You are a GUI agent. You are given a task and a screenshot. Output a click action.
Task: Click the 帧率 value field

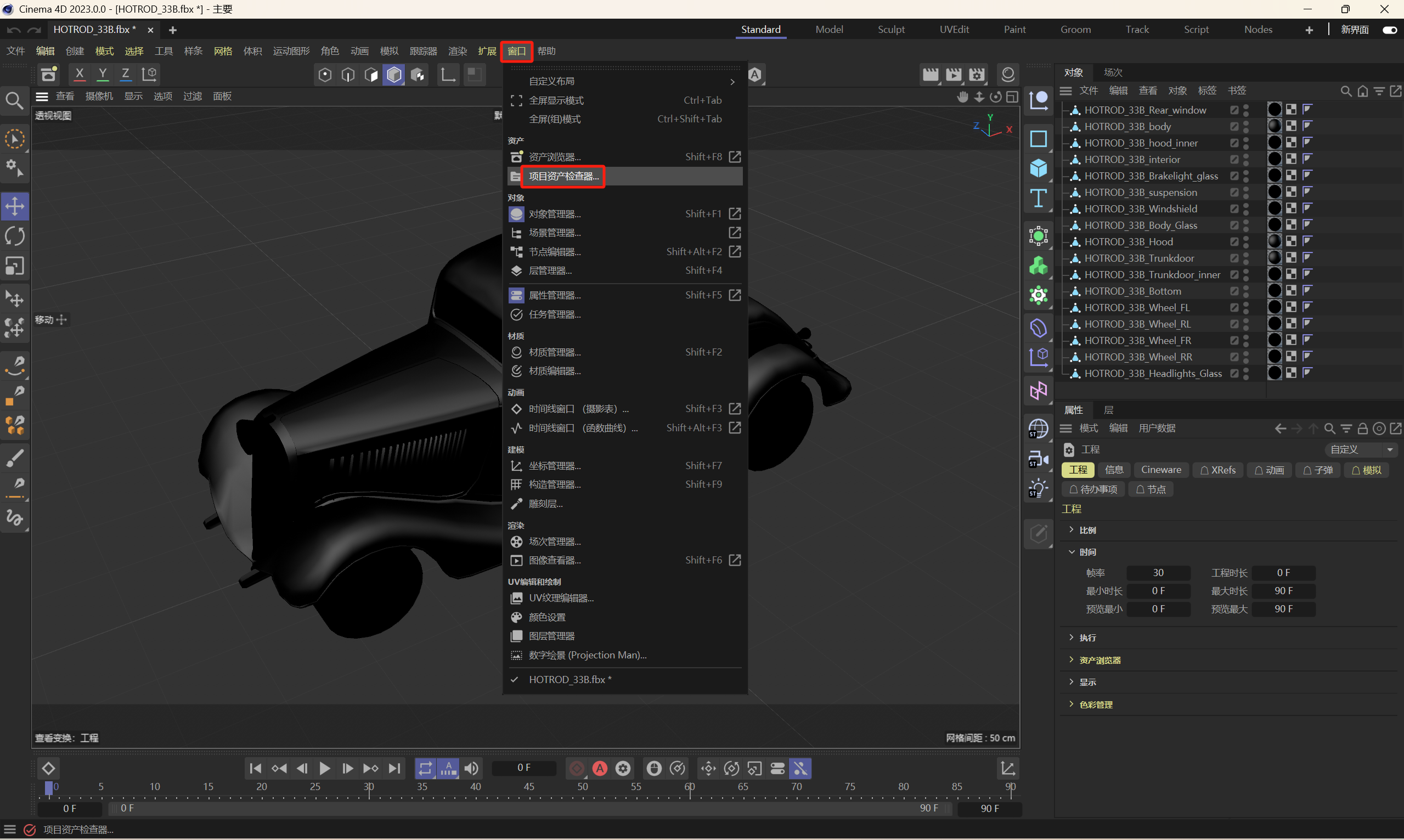[1158, 573]
